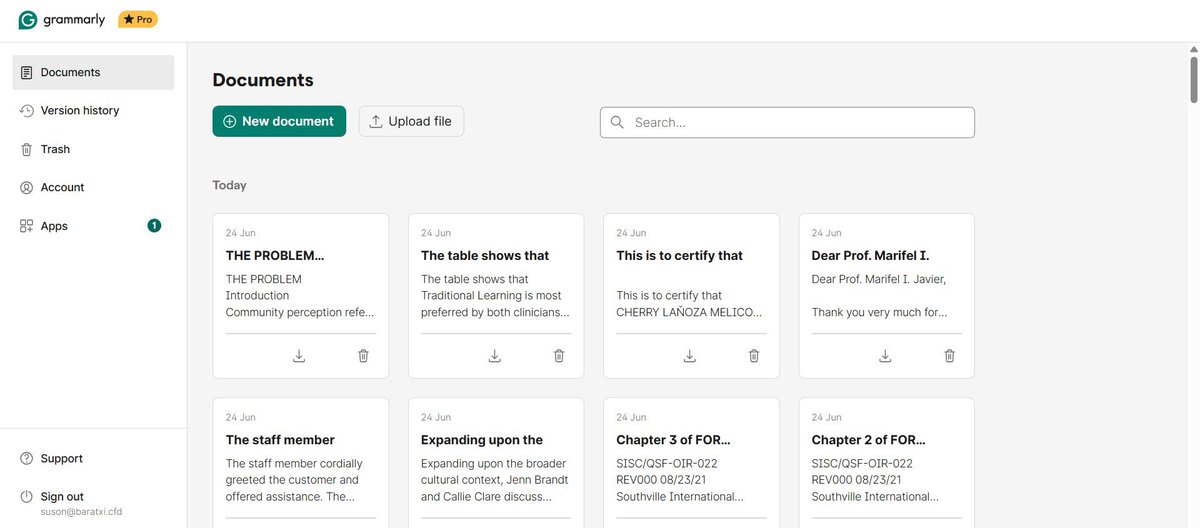Download 'This is to certify that' document

point(689,356)
